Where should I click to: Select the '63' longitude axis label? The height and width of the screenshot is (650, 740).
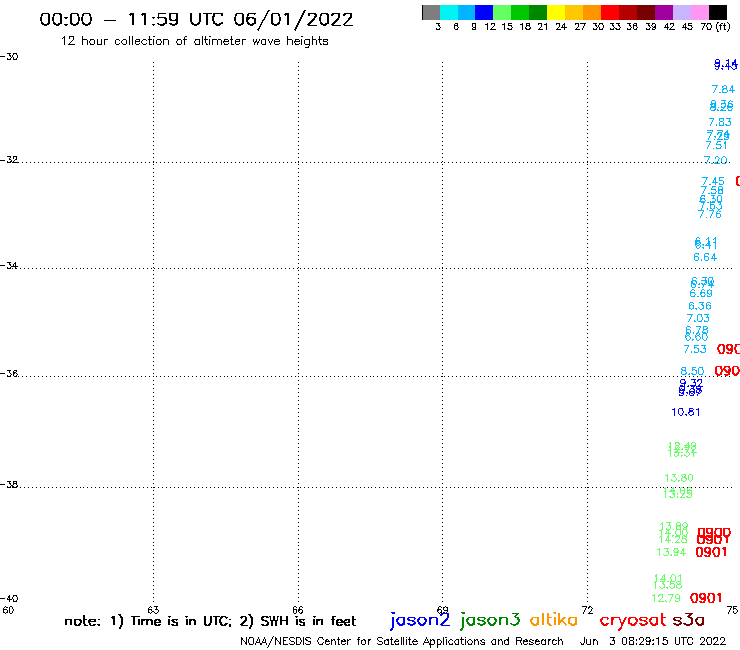click(x=153, y=610)
